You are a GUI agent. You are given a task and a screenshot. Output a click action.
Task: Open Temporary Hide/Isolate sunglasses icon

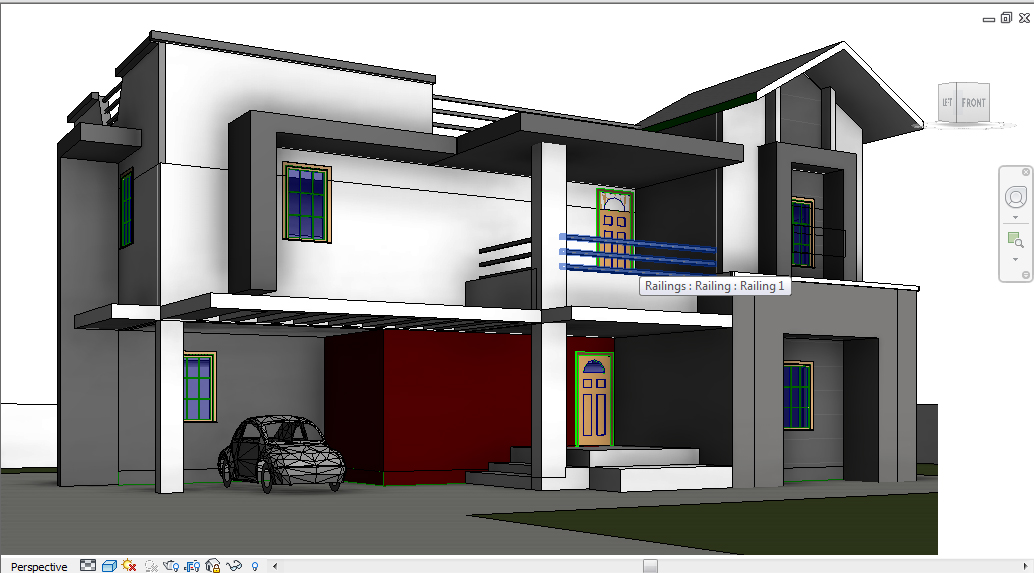[x=234, y=566]
